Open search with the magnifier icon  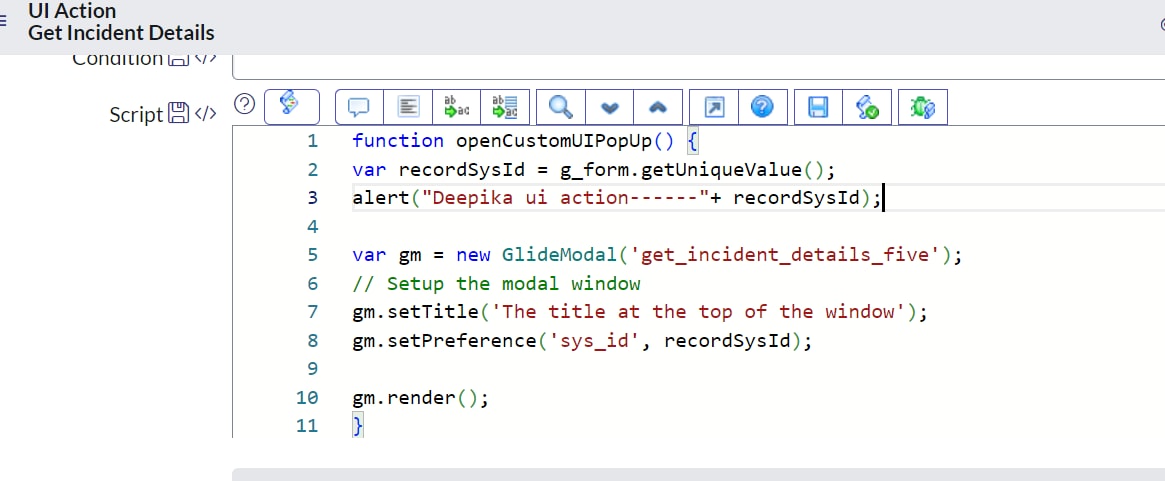tap(560, 107)
